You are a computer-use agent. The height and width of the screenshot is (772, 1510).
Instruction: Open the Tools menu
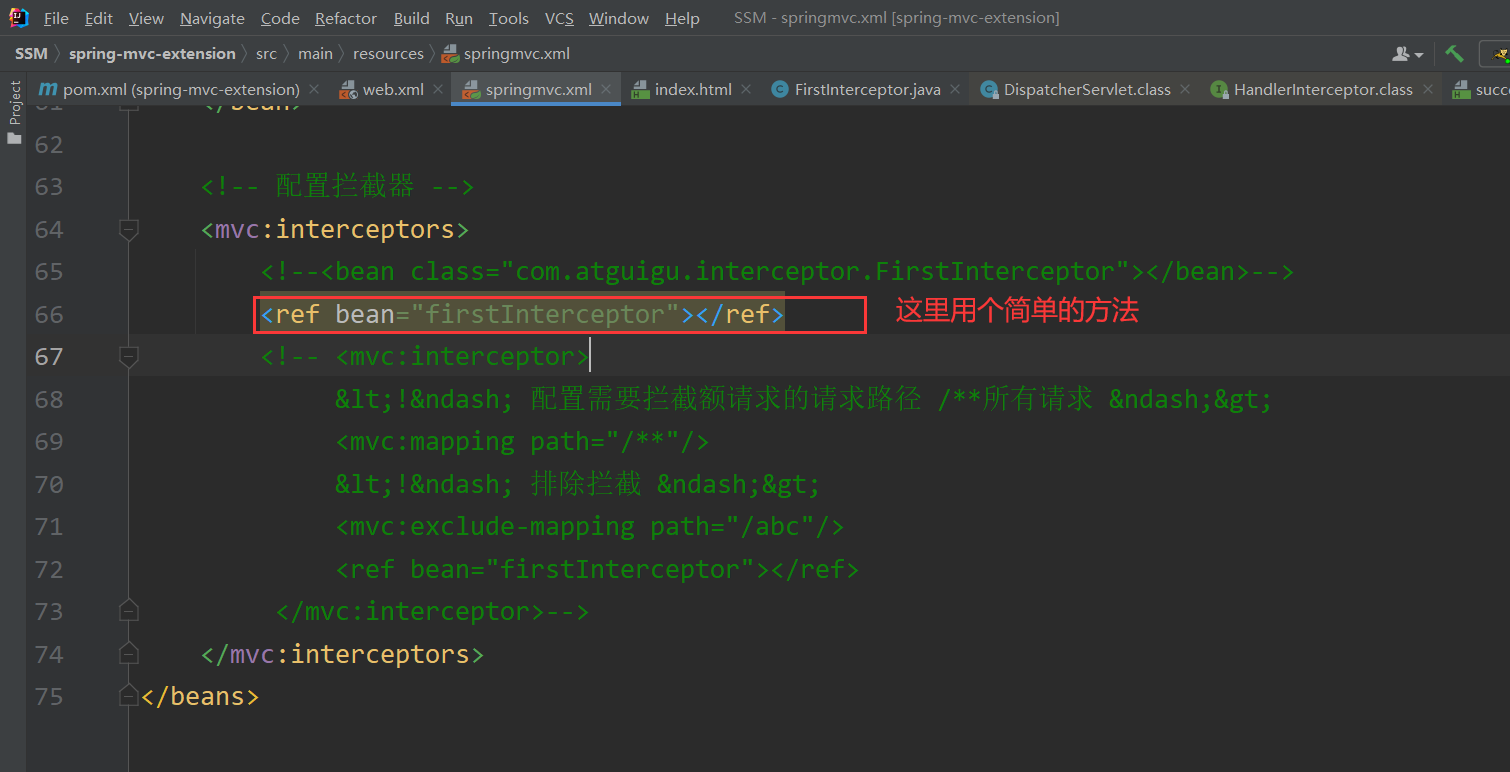coord(509,18)
